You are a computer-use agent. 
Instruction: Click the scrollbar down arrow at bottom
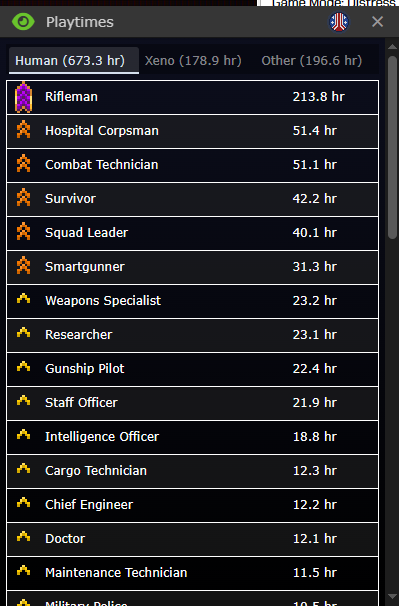click(x=392, y=597)
